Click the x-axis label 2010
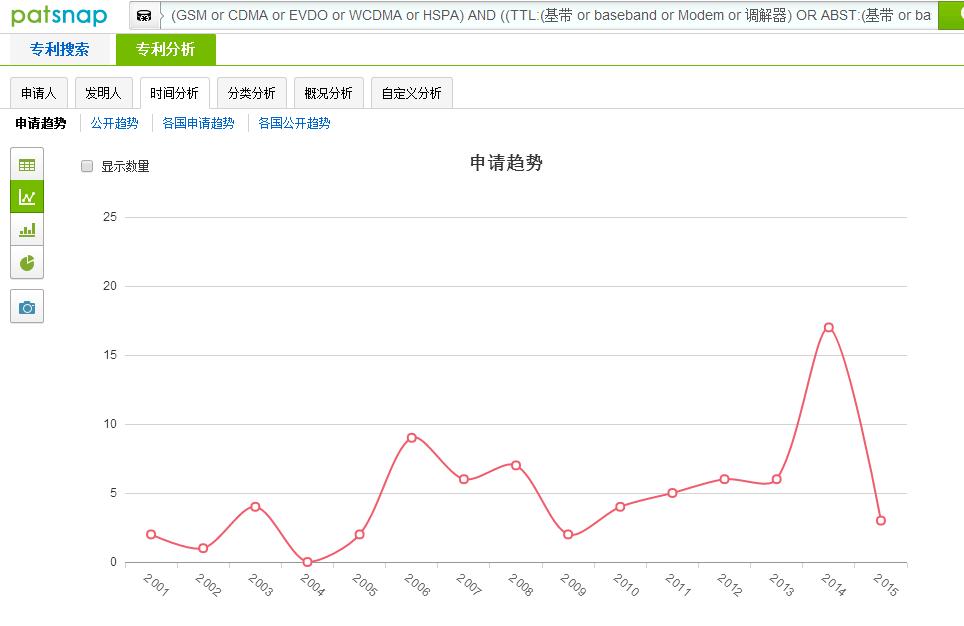964x626 pixels. click(626, 584)
